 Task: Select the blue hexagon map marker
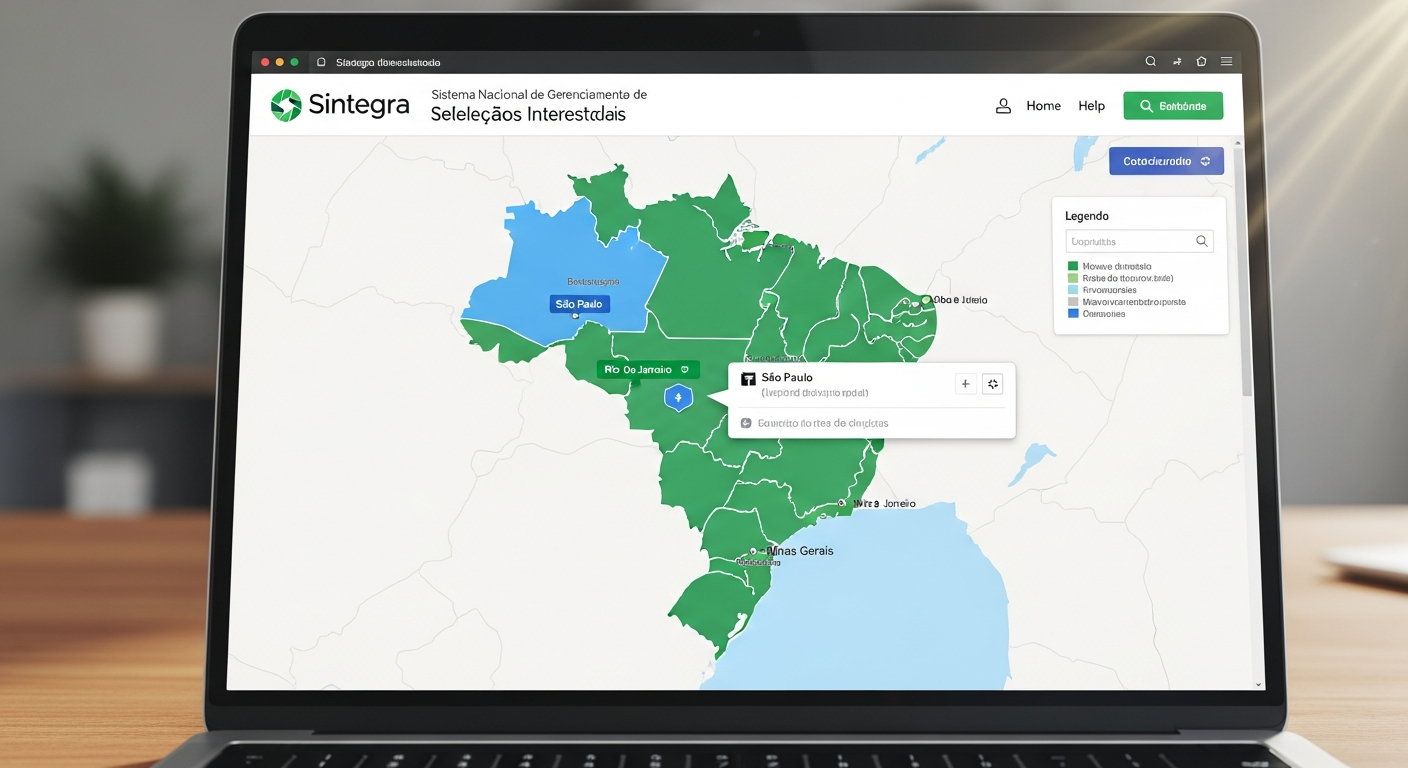pos(678,398)
